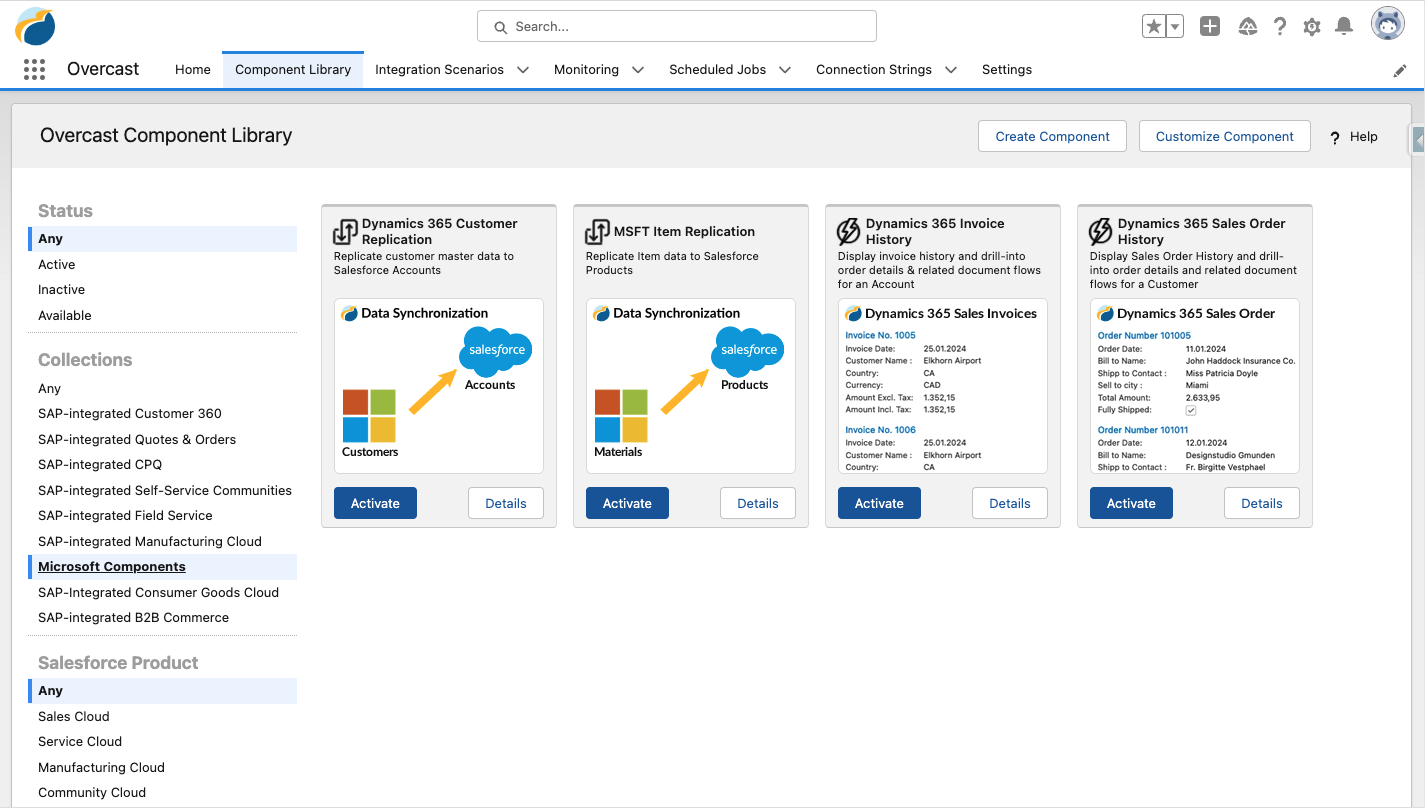Click the header help question mark icon
The image size is (1425, 808).
click(1280, 27)
